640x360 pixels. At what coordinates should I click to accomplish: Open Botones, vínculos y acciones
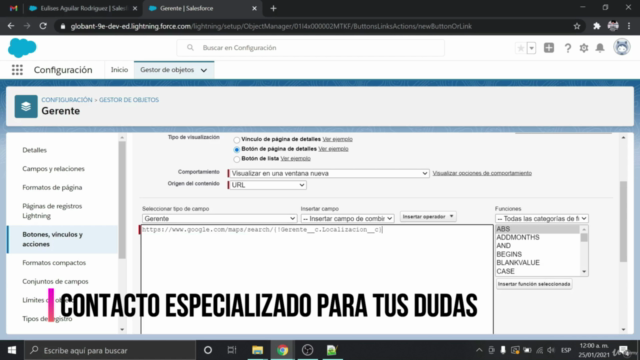[53, 239]
